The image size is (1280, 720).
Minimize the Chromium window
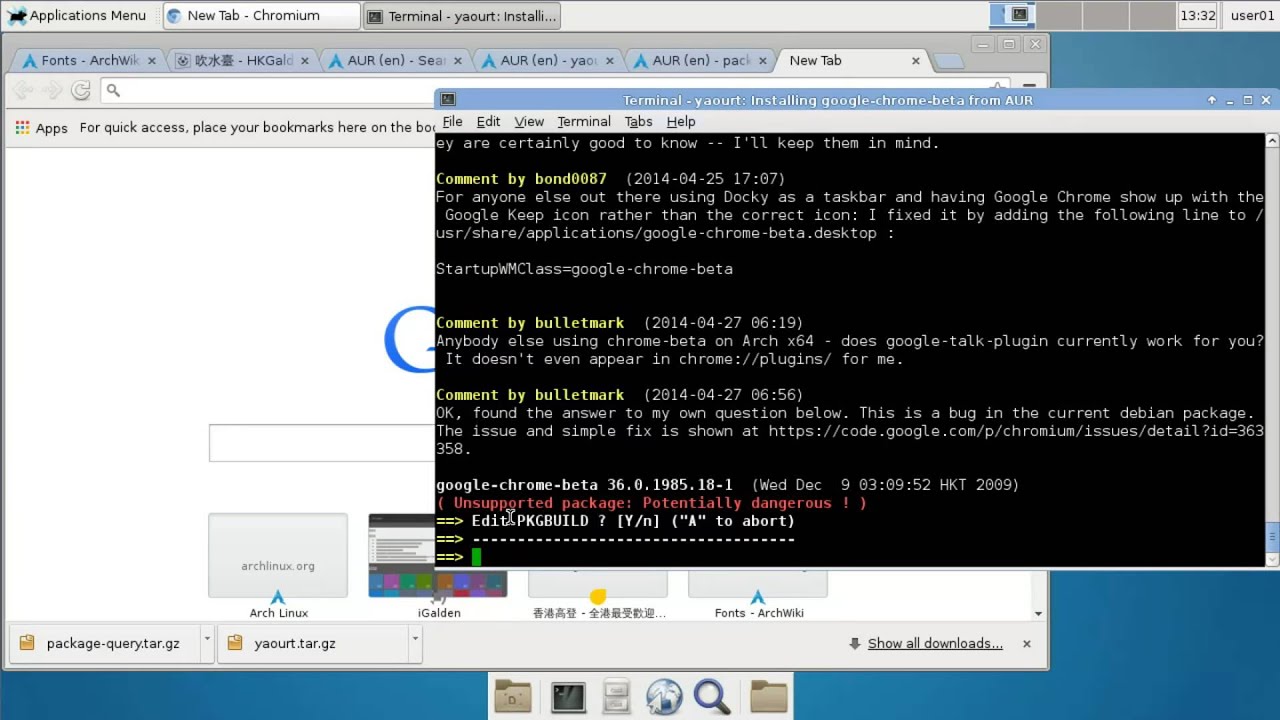coord(983,44)
